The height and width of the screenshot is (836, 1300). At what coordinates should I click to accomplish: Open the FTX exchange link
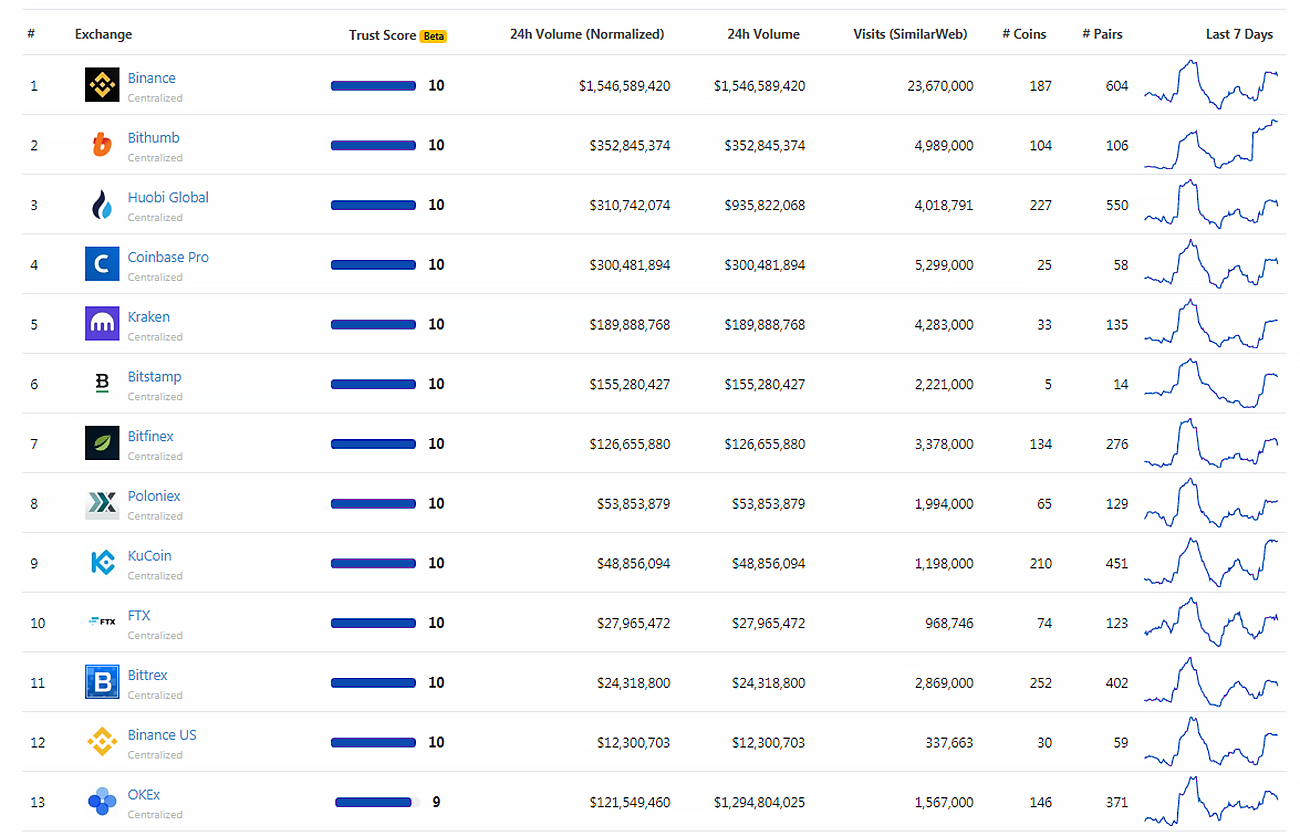pos(139,615)
